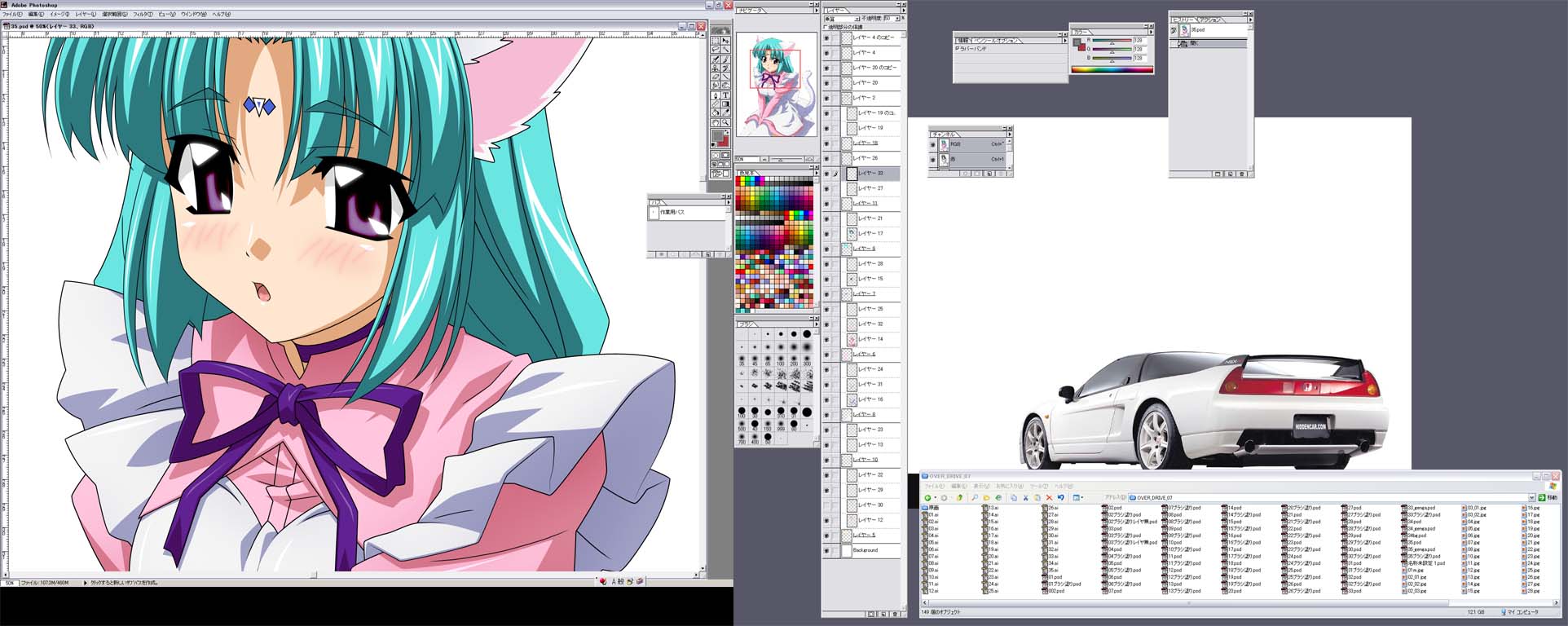The image size is (1568, 626).
Task: Toggle visibility of レイヤー 20 layer
Action: pyautogui.click(x=826, y=82)
